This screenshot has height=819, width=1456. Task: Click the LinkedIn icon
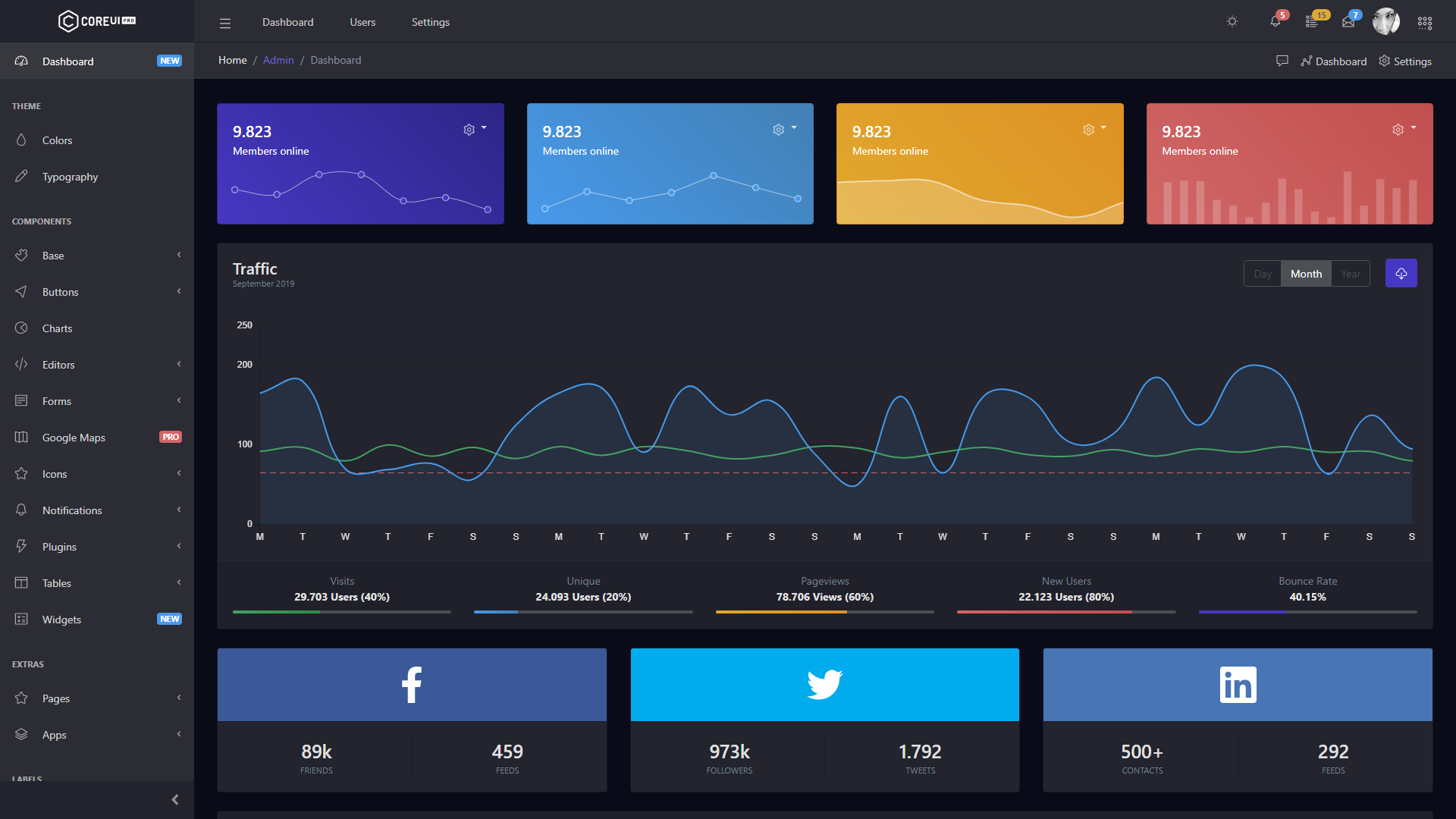click(x=1237, y=684)
